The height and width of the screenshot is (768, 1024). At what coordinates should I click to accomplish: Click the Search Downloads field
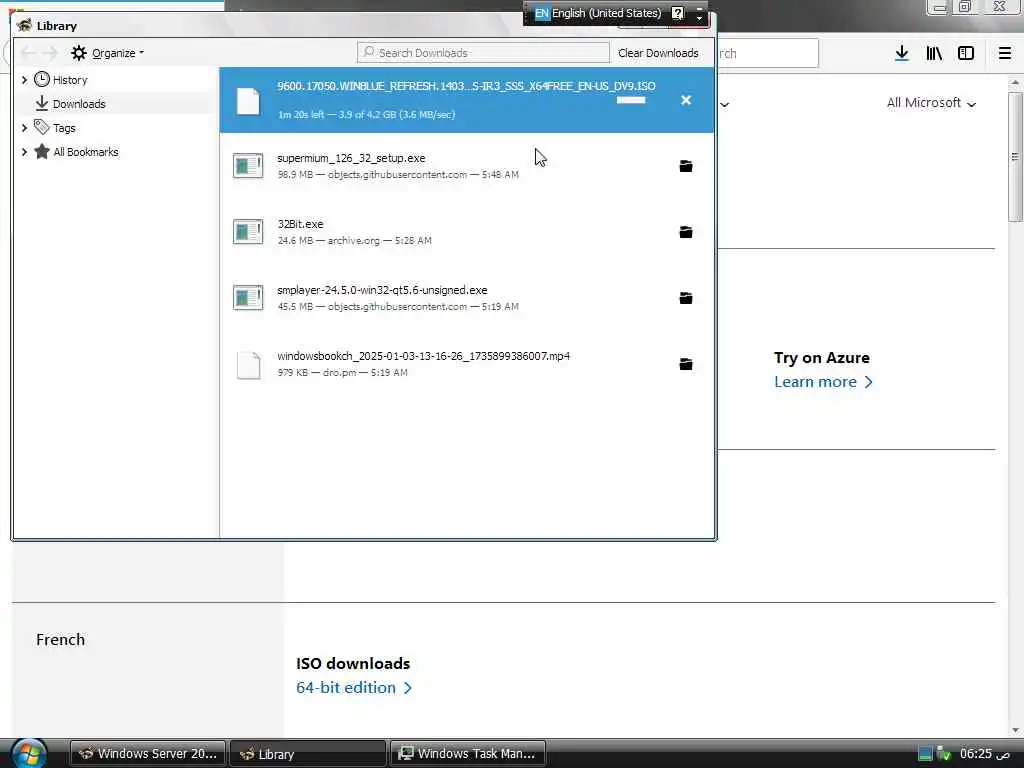(x=483, y=53)
